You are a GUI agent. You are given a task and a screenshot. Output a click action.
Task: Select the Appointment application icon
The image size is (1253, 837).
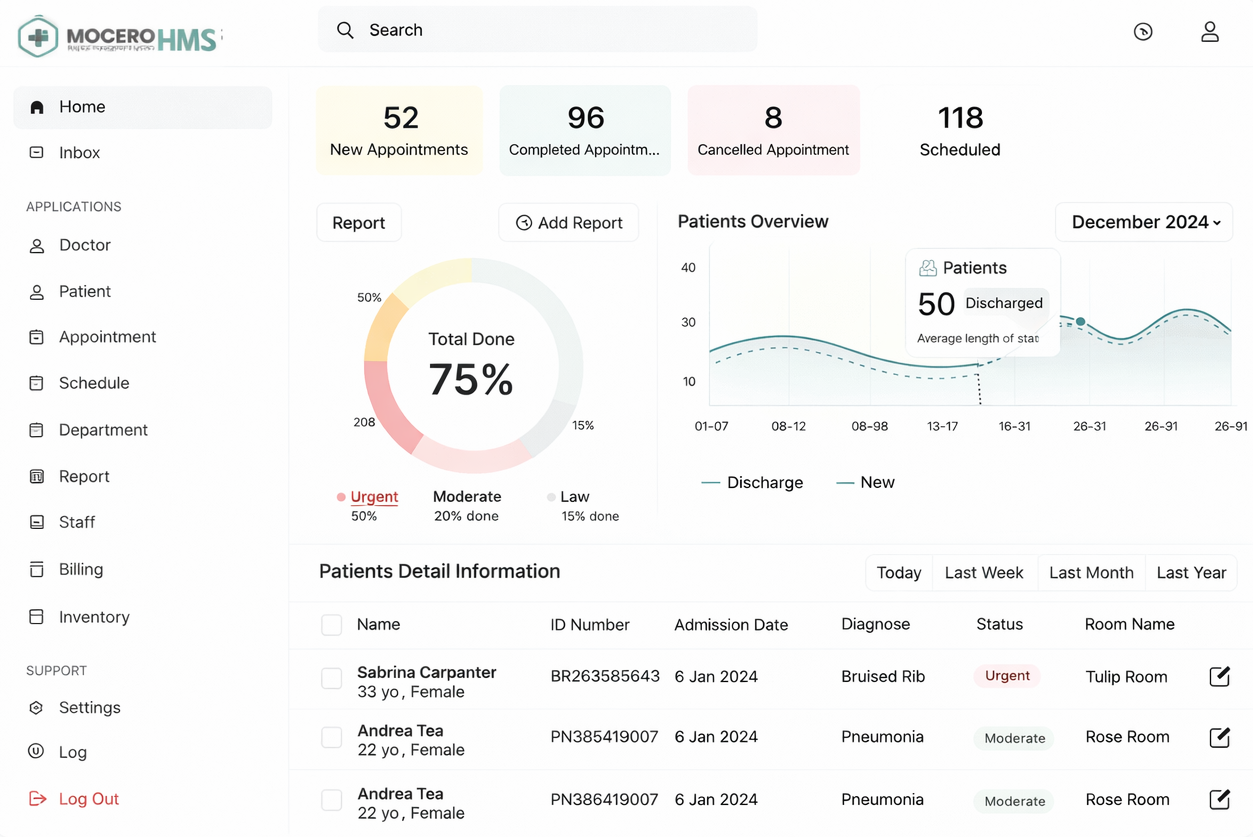[37, 337]
